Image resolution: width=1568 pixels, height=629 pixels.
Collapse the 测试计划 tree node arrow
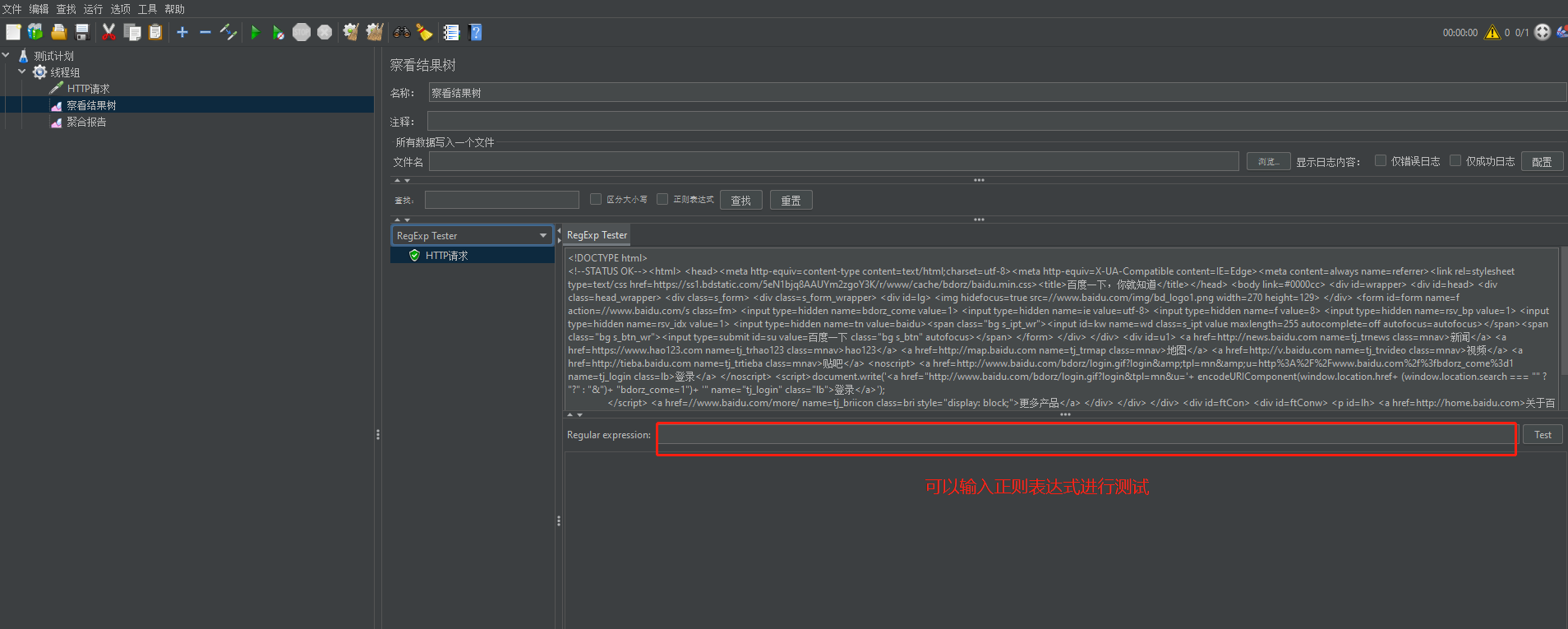(x=7, y=55)
